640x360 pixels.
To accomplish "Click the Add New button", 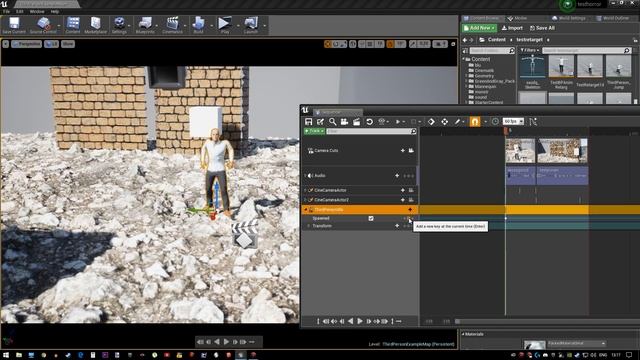I will [479, 28].
